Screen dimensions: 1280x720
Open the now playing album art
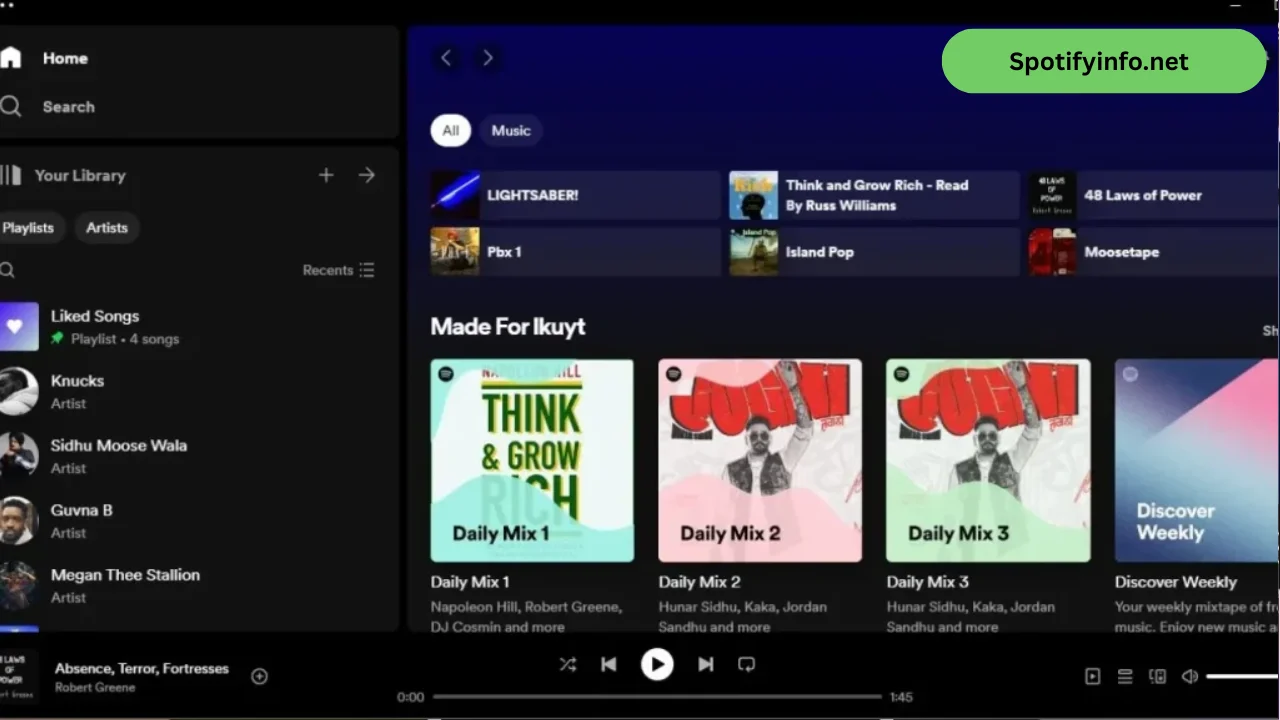[19, 677]
